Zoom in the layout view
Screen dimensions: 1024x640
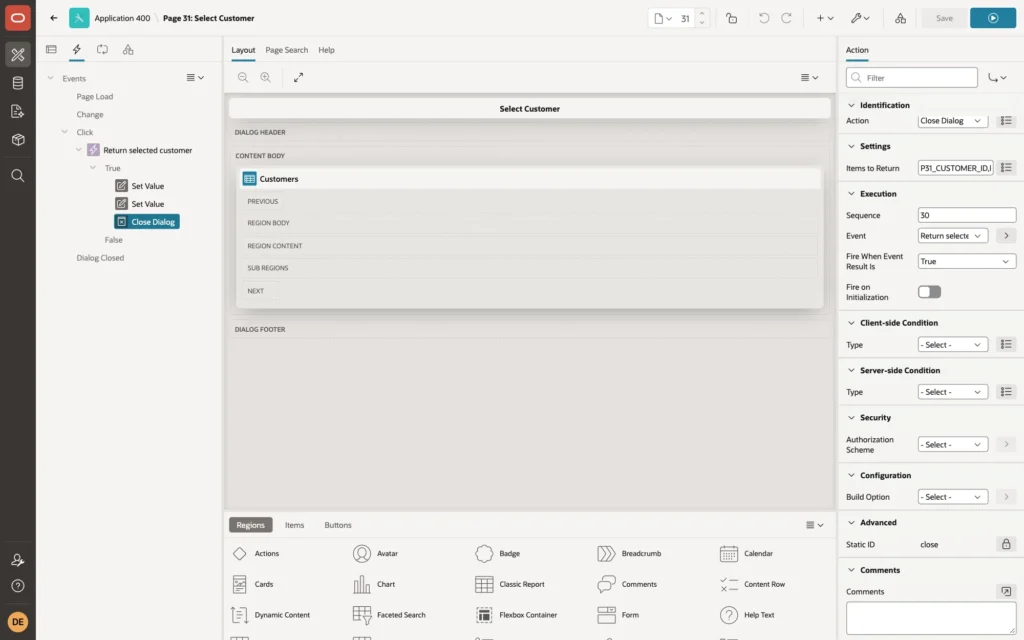point(266,77)
